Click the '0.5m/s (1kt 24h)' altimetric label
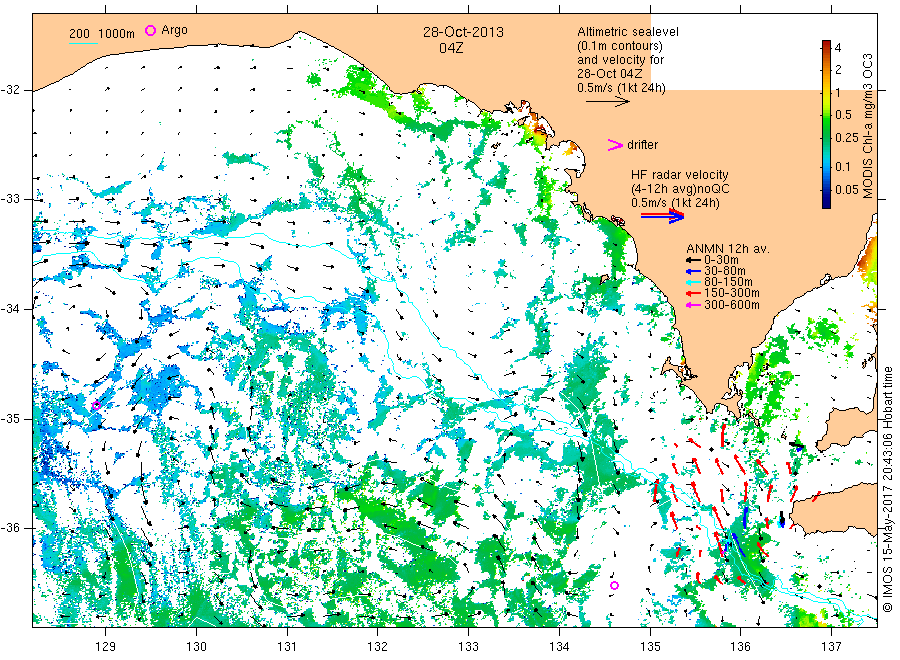The height and width of the screenshot is (660, 900). pos(622,88)
